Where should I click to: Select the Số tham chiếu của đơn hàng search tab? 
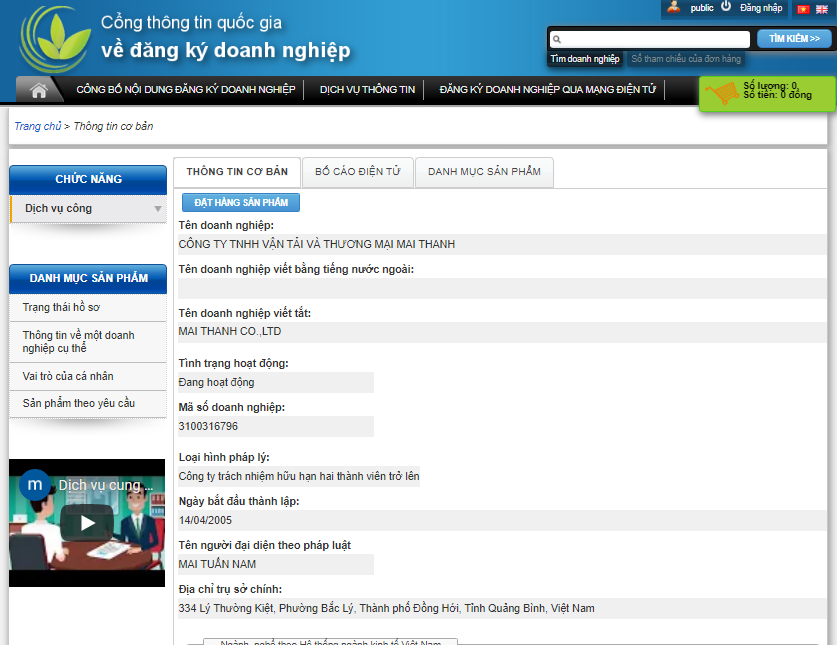685,59
